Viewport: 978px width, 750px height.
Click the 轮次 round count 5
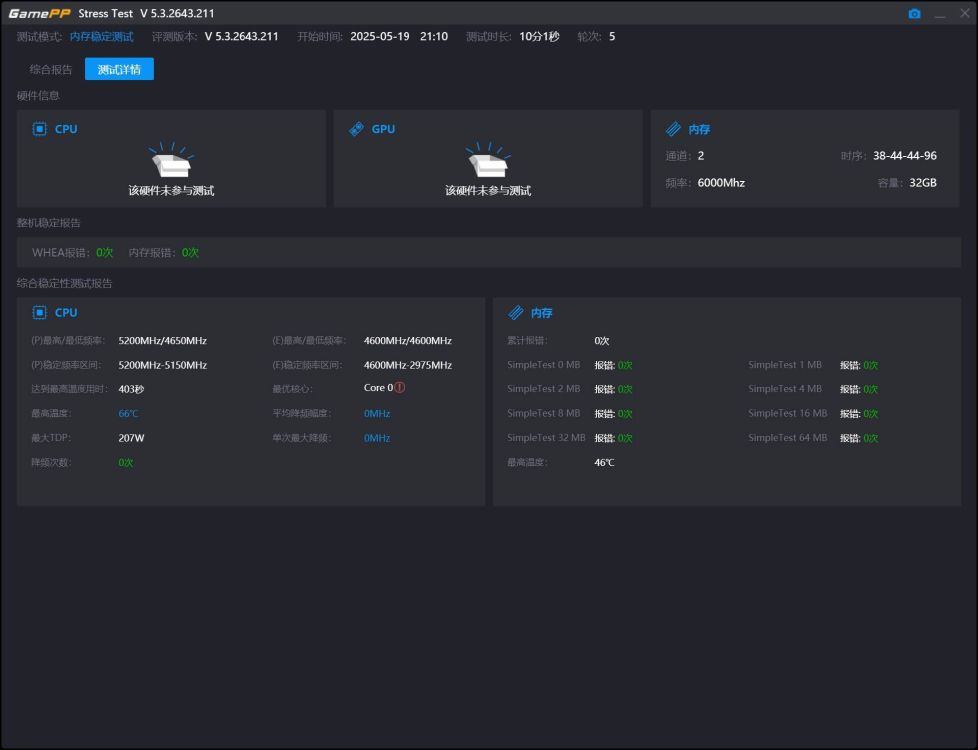coord(612,37)
